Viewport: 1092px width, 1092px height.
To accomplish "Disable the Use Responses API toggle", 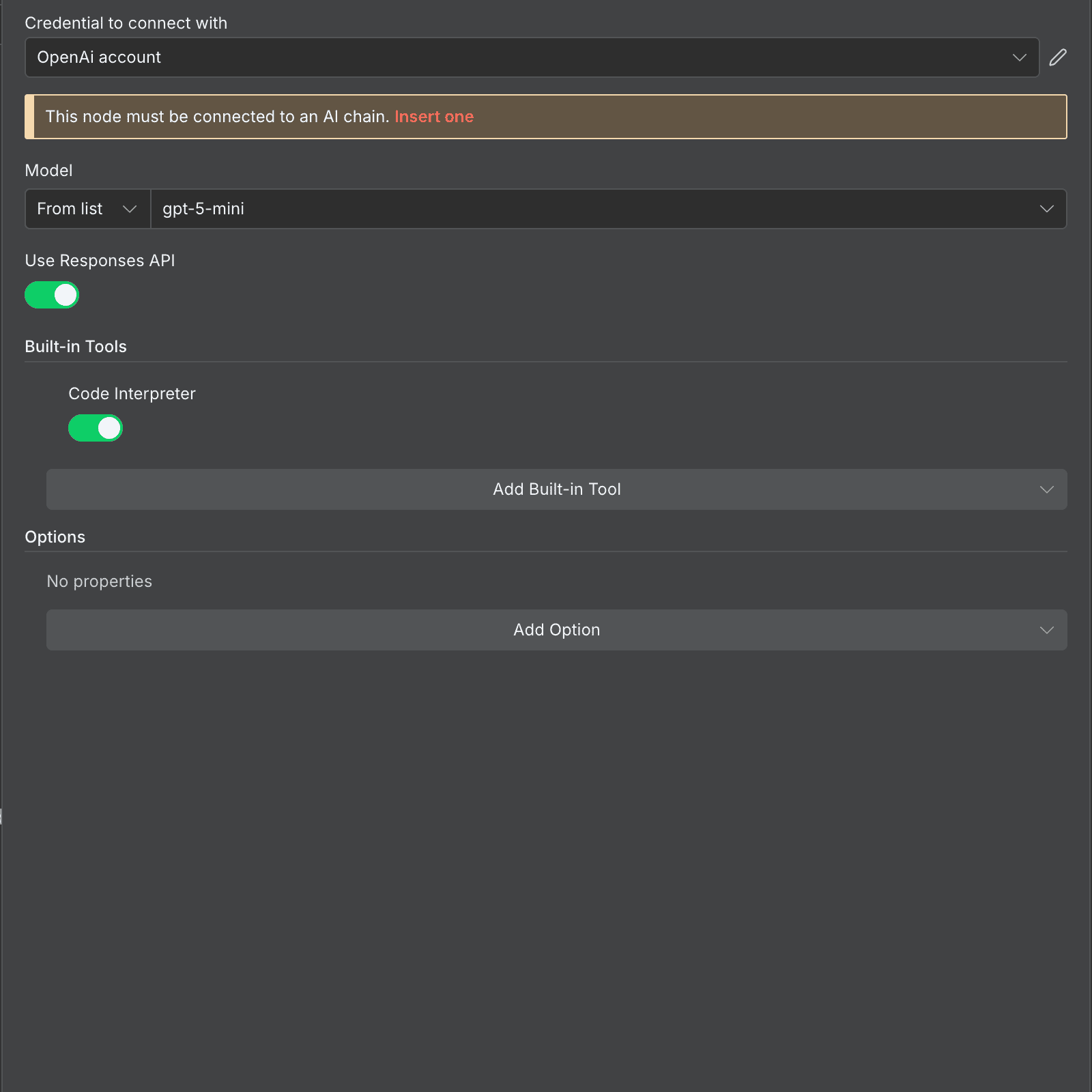I will [52, 295].
